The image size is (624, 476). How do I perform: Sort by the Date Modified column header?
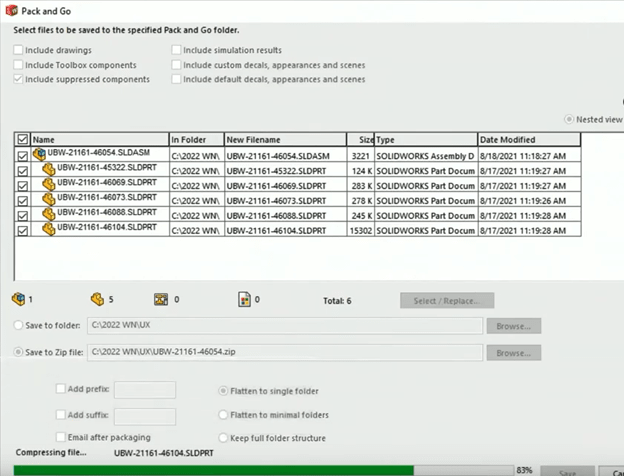pyautogui.click(x=529, y=139)
